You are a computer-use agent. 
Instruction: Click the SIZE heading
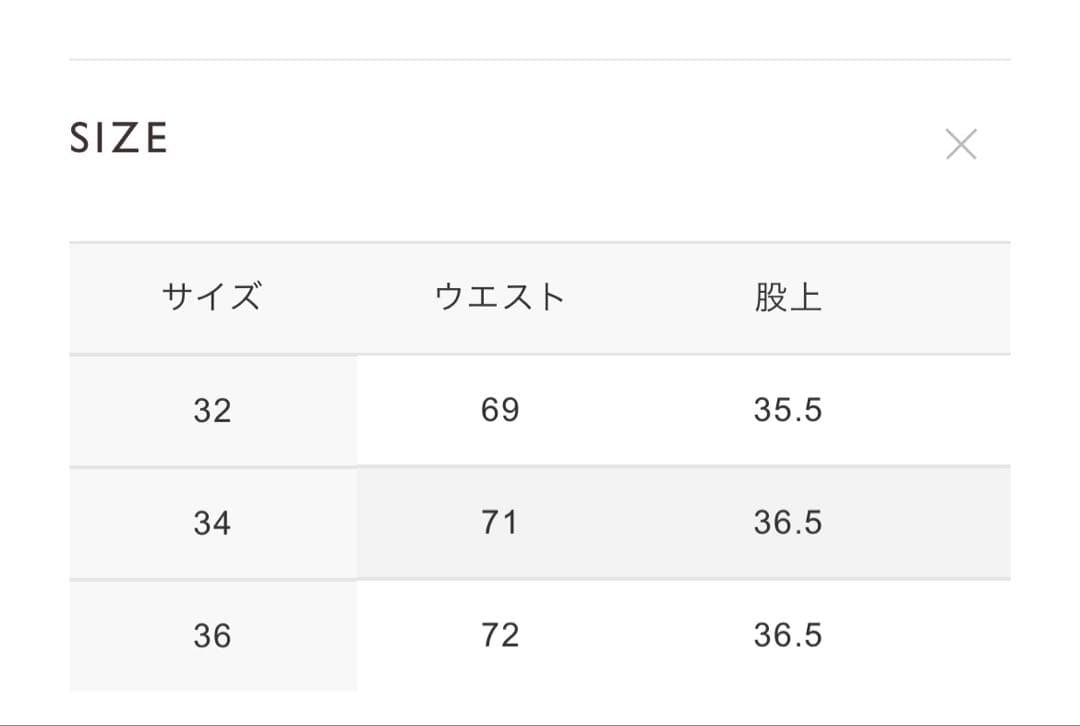(x=118, y=137)
